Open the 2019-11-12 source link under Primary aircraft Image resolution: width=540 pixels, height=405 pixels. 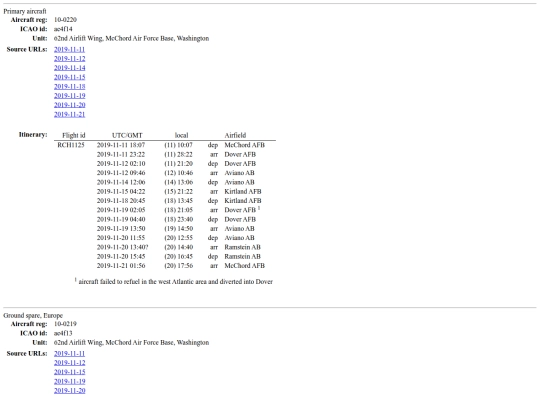(x=69, y=59)
